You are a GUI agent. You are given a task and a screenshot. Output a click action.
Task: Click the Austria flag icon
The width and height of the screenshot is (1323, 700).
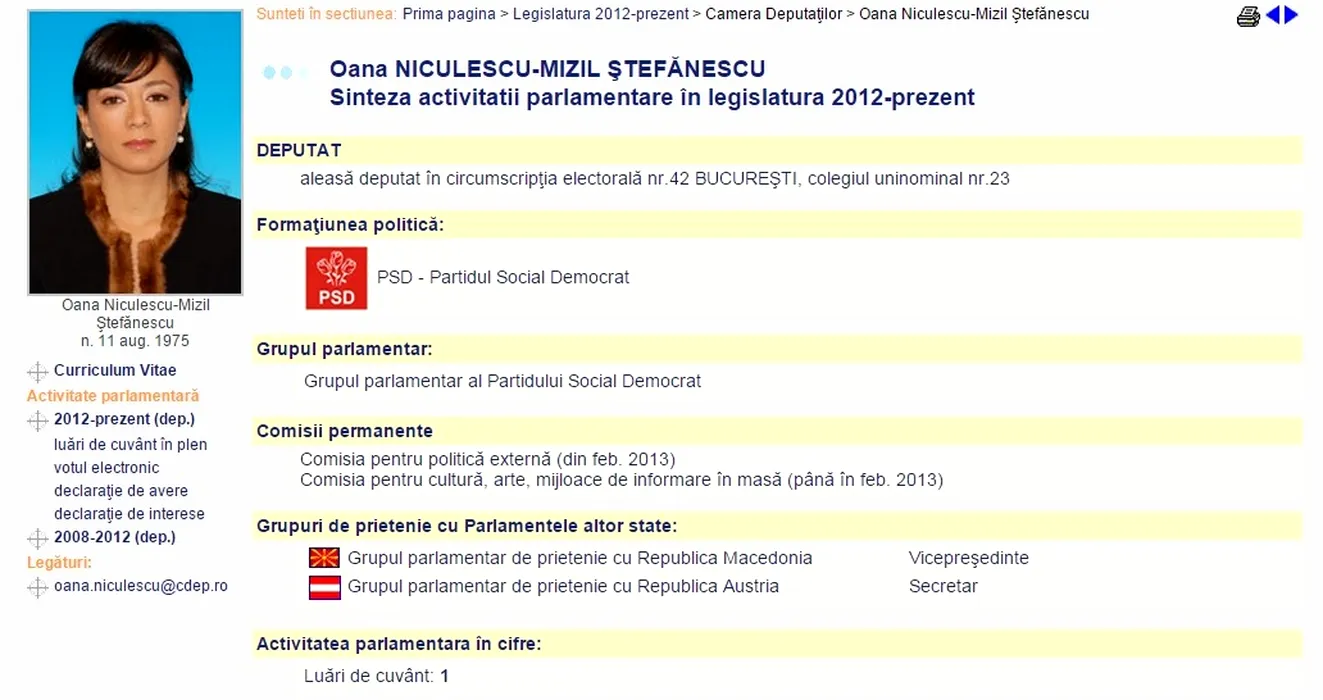pos(324,587)
